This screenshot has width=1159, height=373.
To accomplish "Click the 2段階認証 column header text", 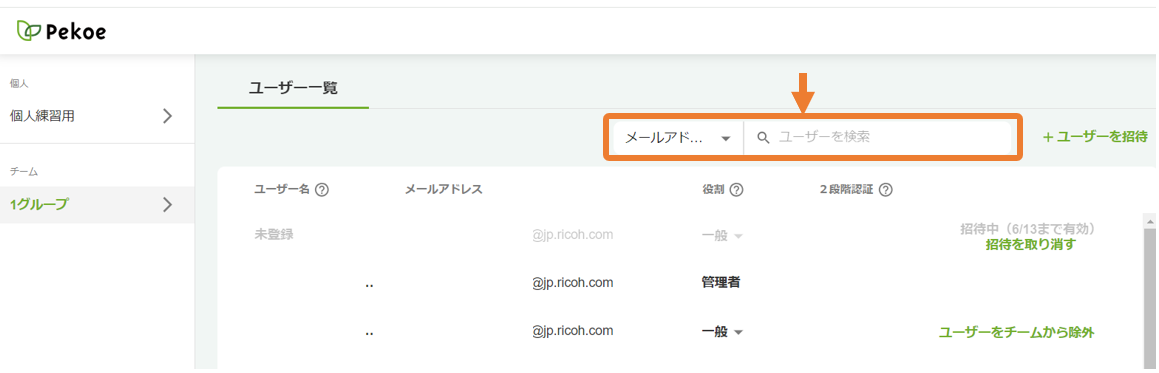I will [x=846, y=190].
